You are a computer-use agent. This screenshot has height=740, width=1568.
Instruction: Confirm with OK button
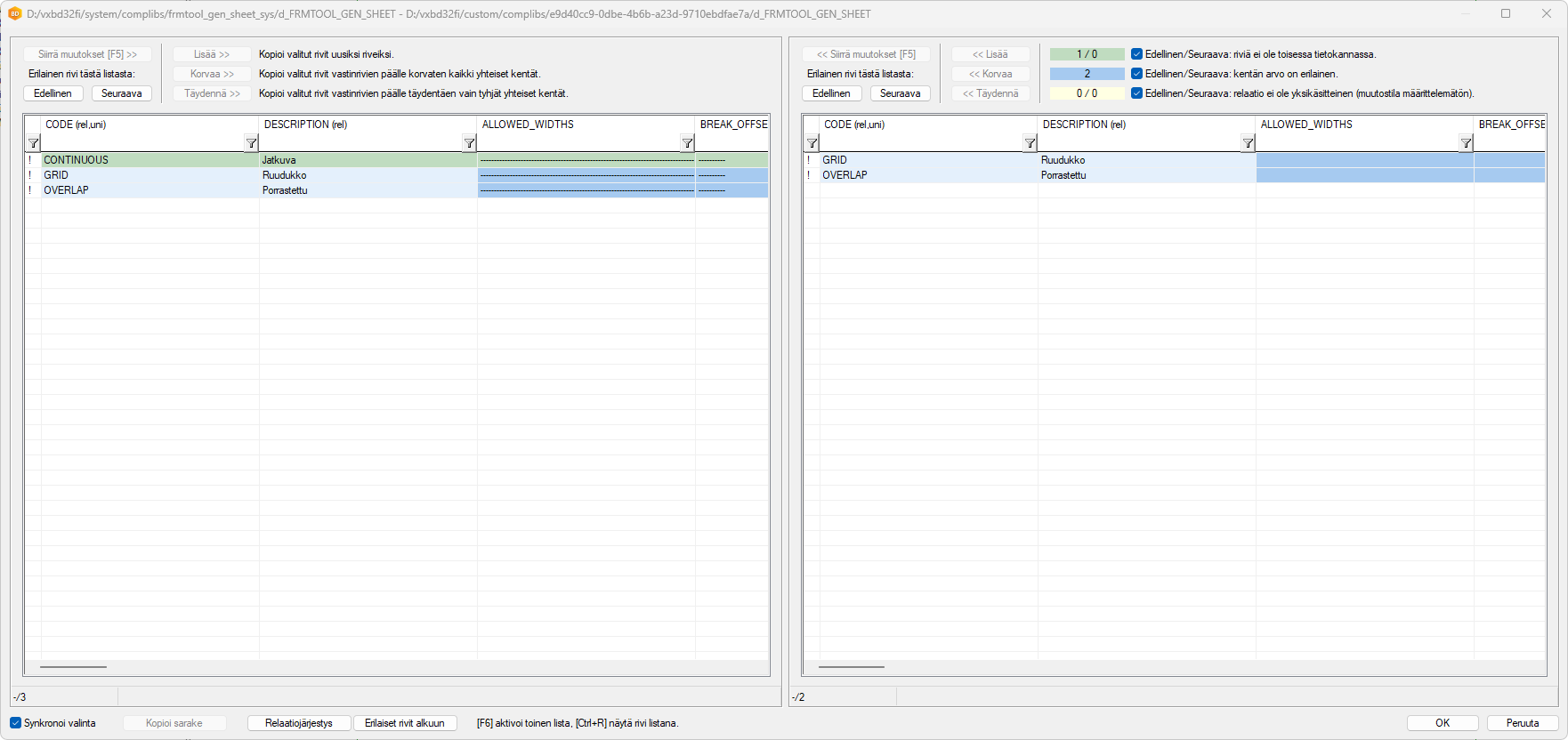pos(1443,723)
